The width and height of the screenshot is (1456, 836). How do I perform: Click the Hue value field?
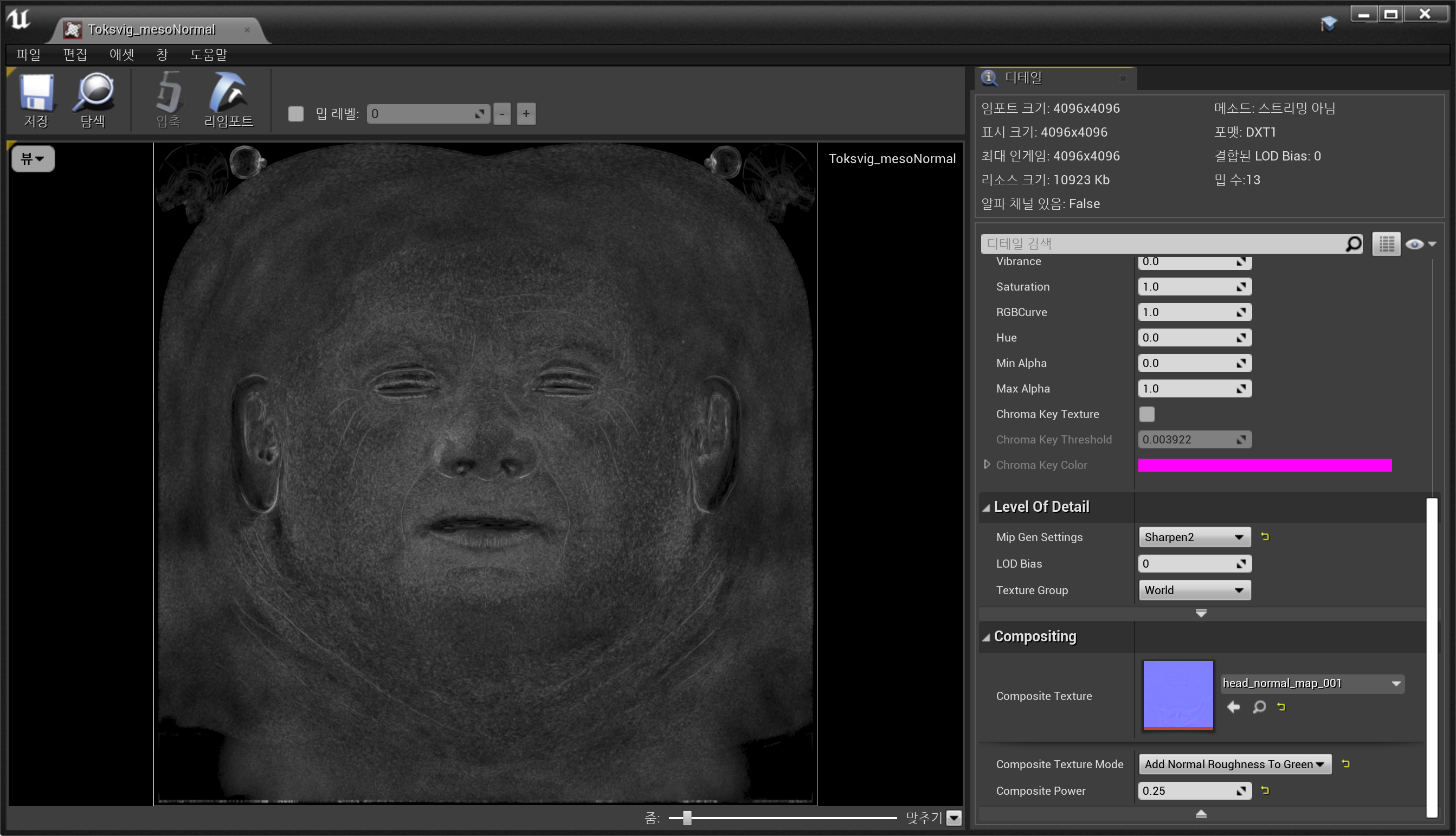point(1194,338)
